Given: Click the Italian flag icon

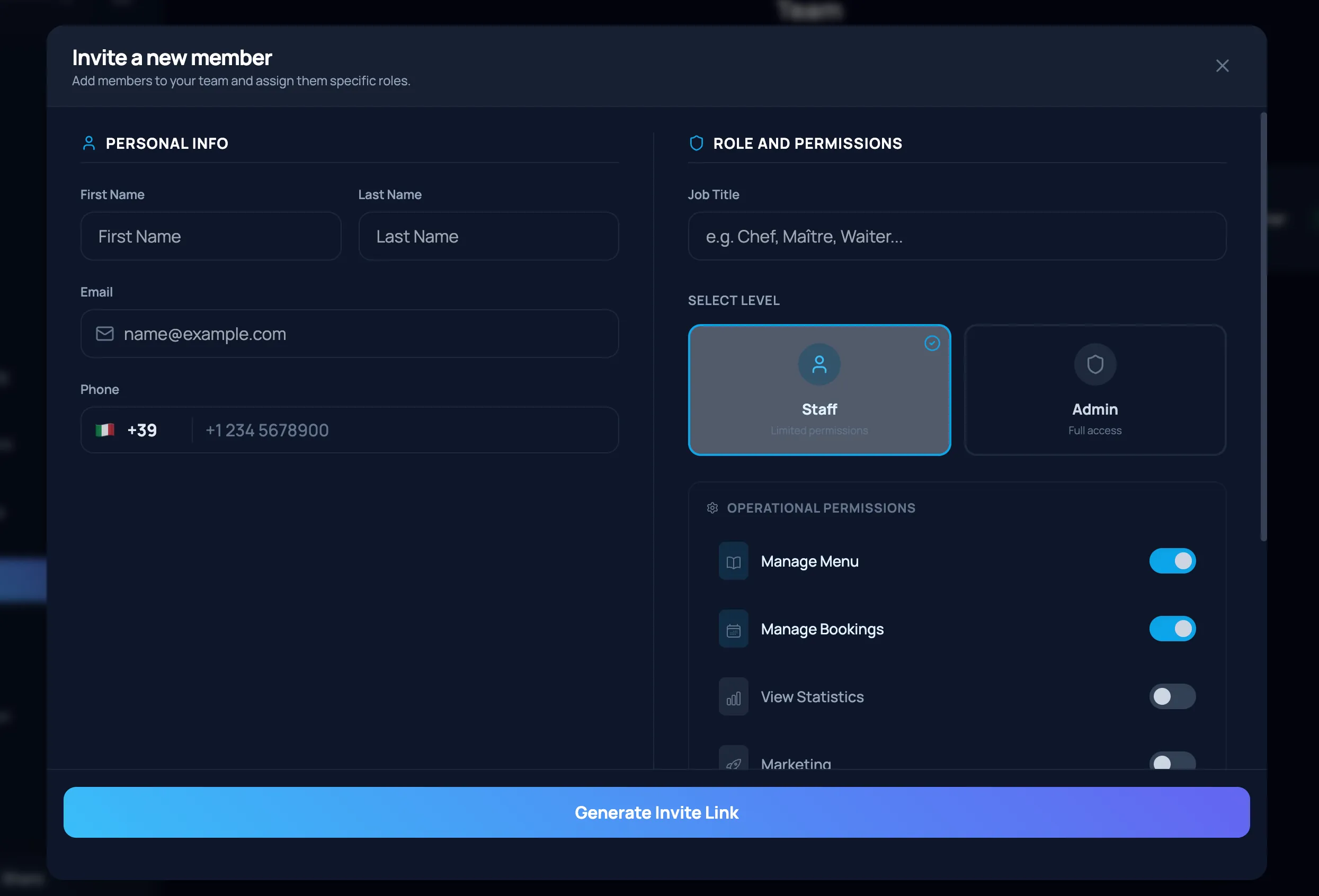Looking at the screenshot, I should click(x=105, y=430).
